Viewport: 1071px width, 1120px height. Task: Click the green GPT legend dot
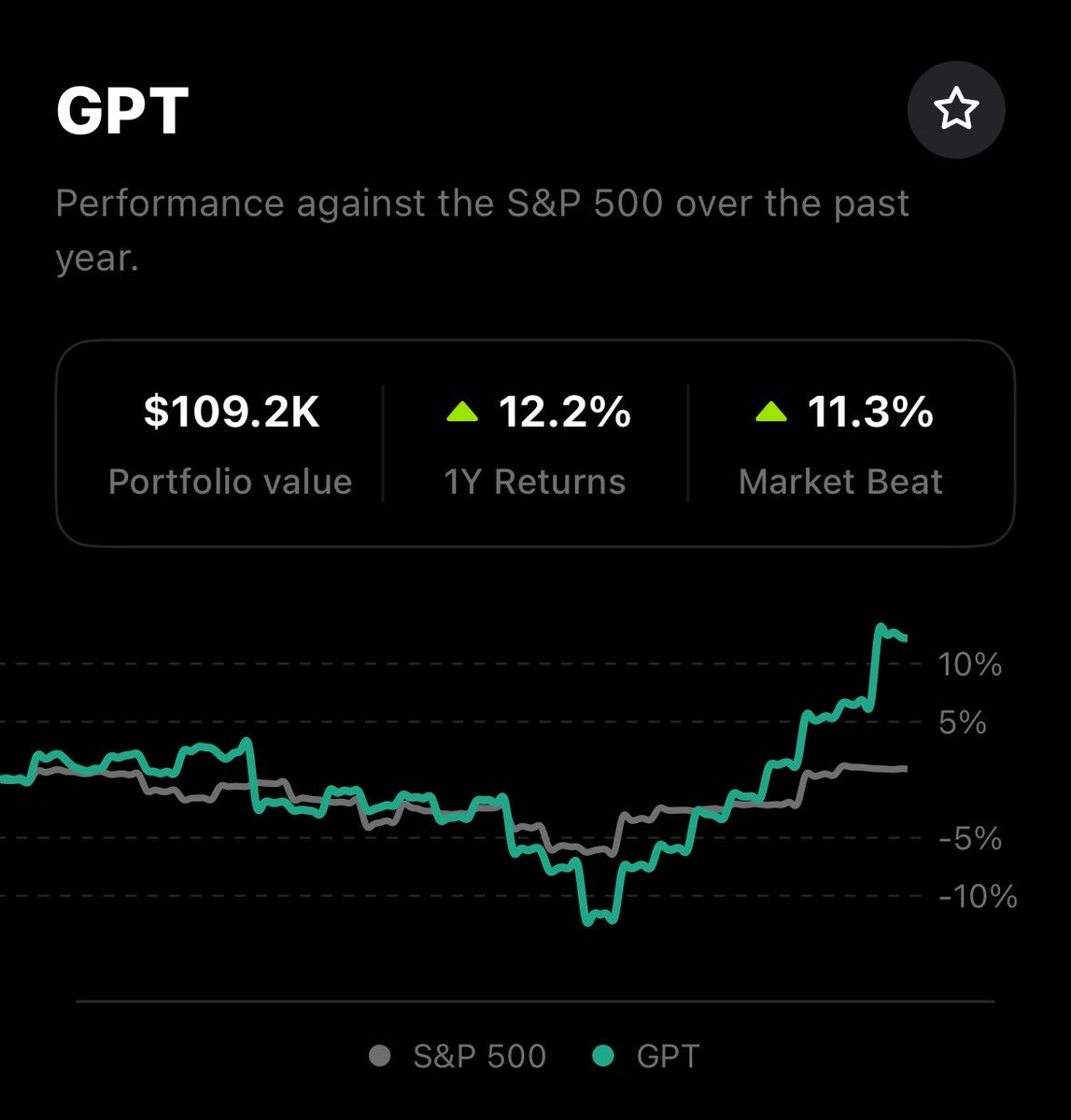point(603,1056)
